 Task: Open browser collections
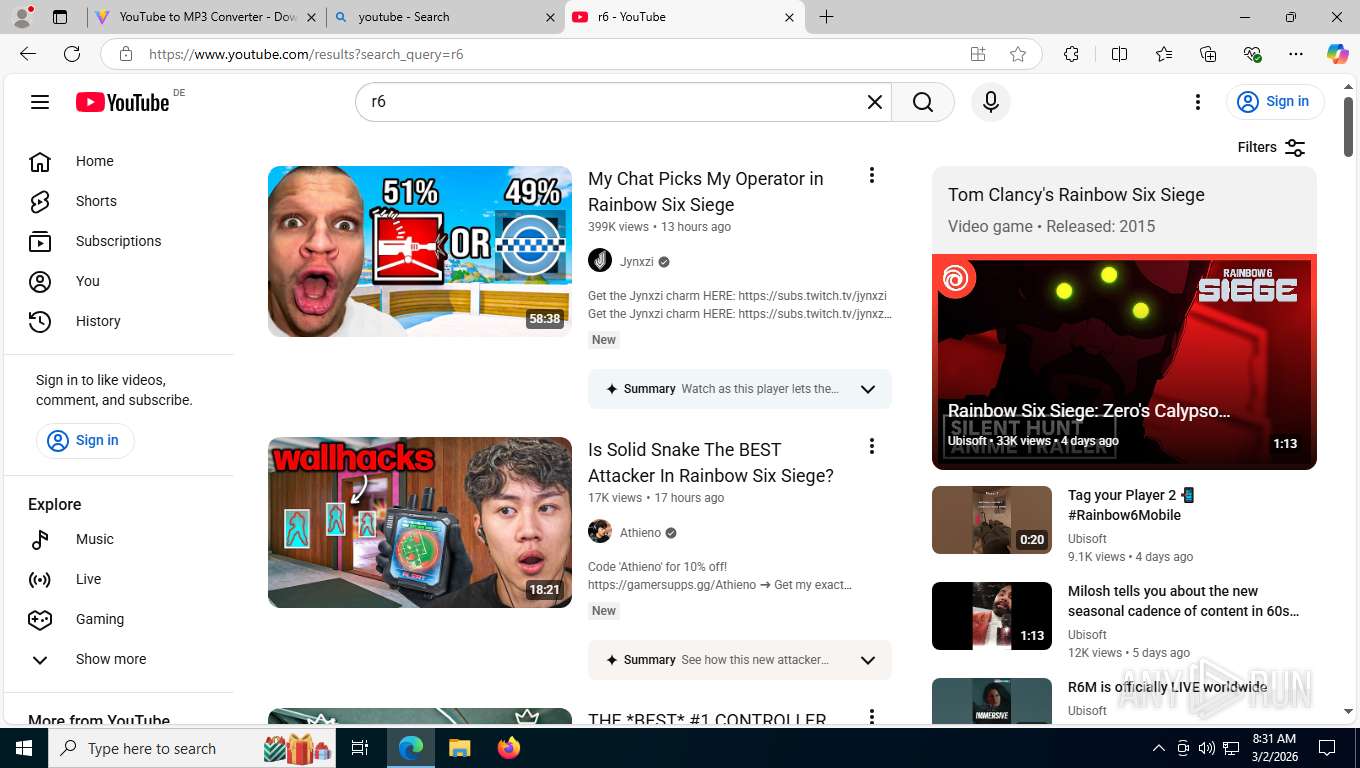(x=1208, y=54)
